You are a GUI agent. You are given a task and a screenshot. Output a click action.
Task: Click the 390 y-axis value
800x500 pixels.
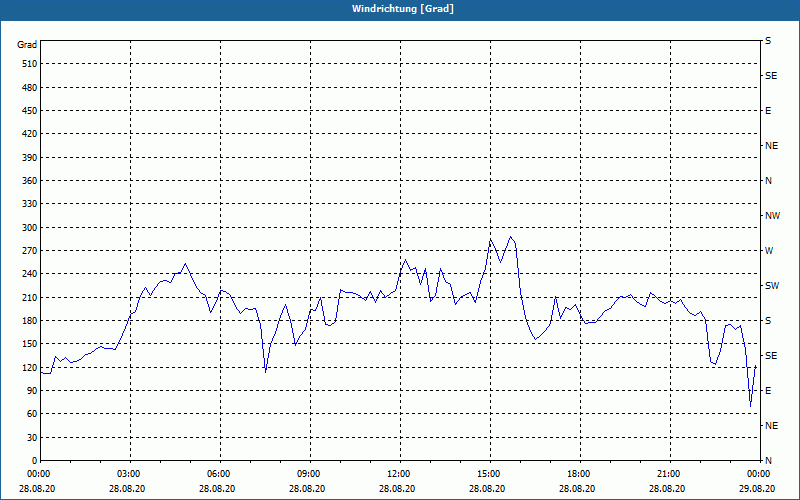(x=30, y=157)
